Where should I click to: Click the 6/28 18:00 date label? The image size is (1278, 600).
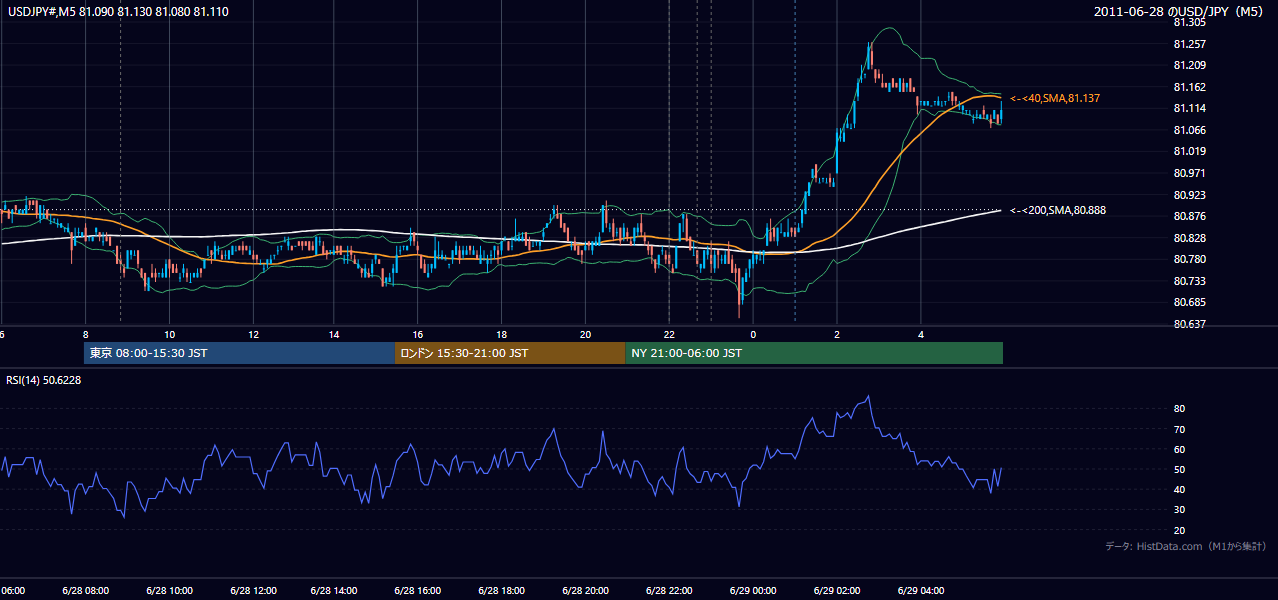(501, 591)
